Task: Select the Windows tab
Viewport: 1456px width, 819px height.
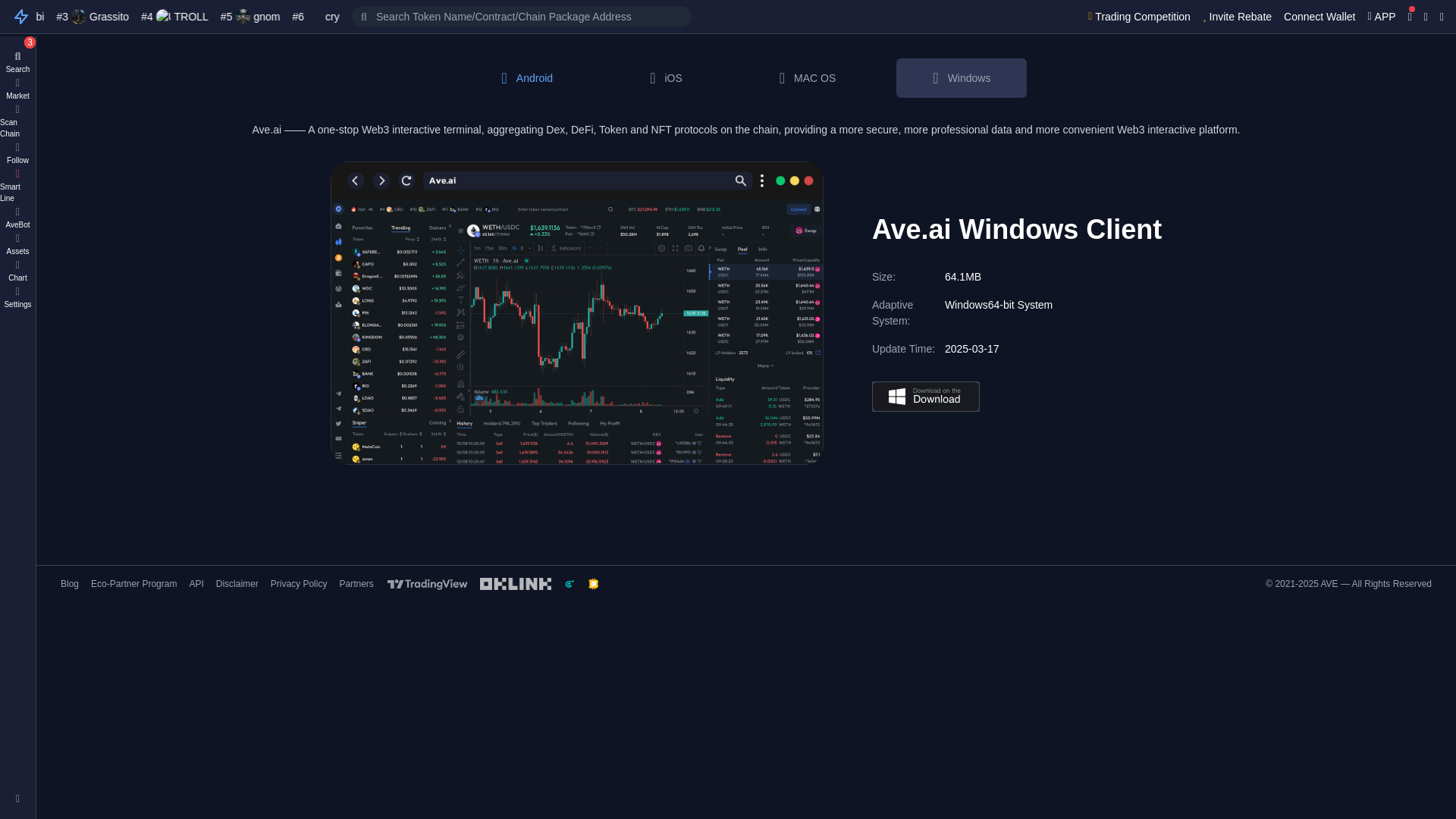Action: tap(962, 78)
